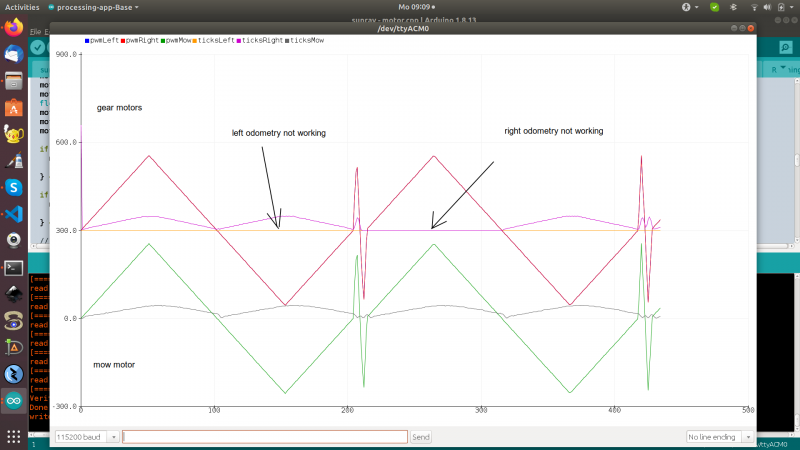Click the volume speaker icon
The height and width of the screenshot is (450, 800).
[x=767, y=7]
